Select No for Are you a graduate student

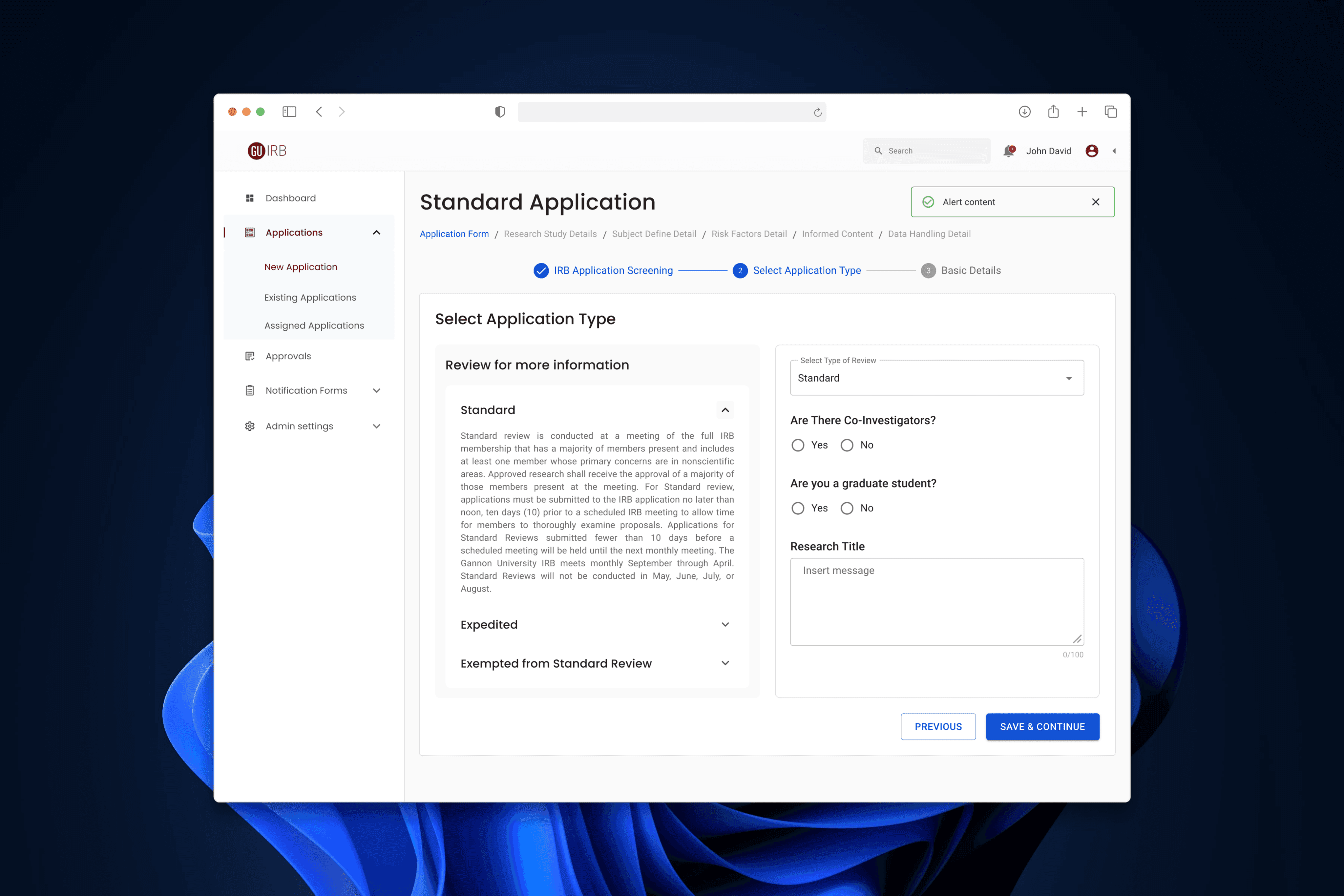click(847, 508)
